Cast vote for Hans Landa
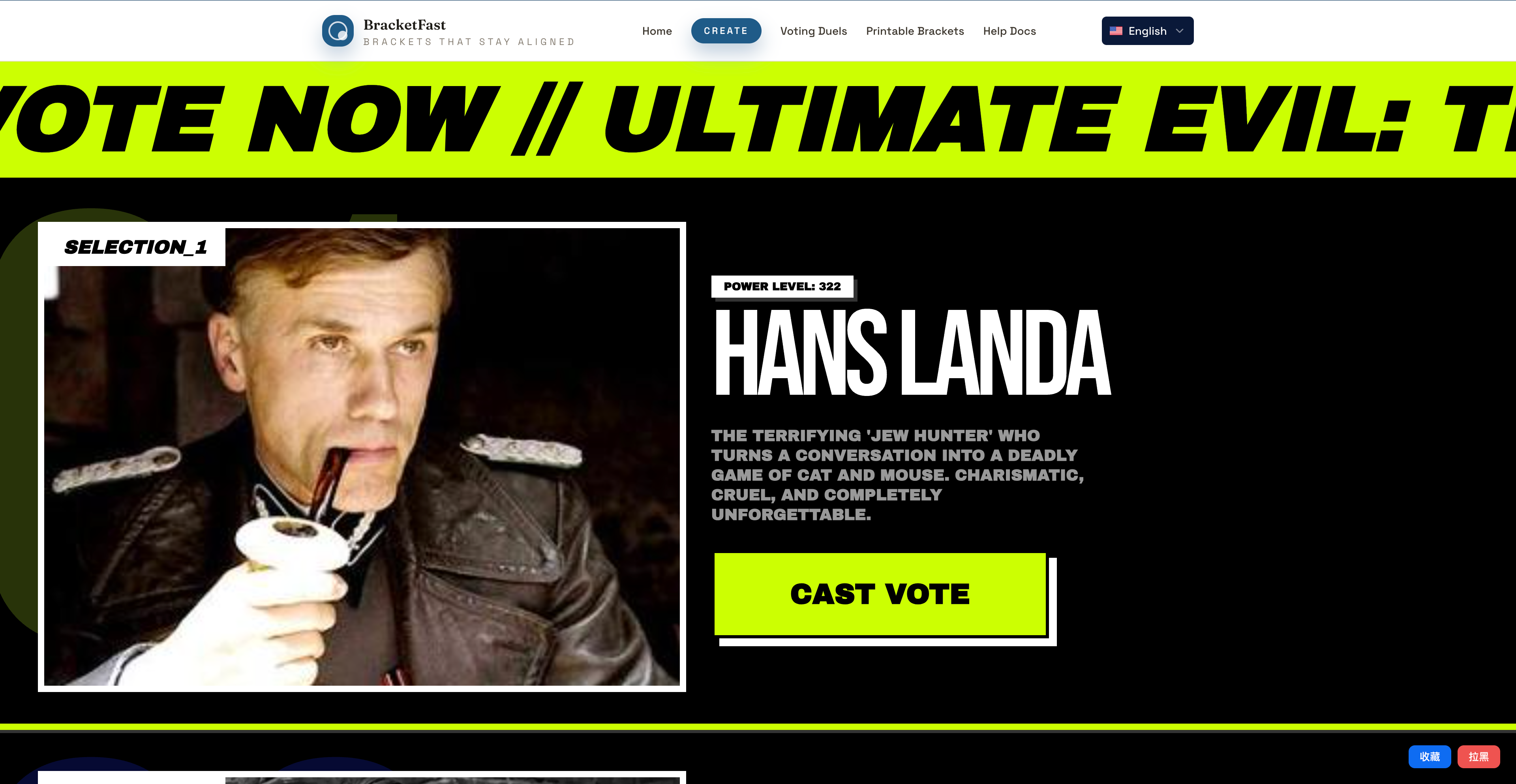The width and height of the screenshot is (1516, 784). click(880, 594)
